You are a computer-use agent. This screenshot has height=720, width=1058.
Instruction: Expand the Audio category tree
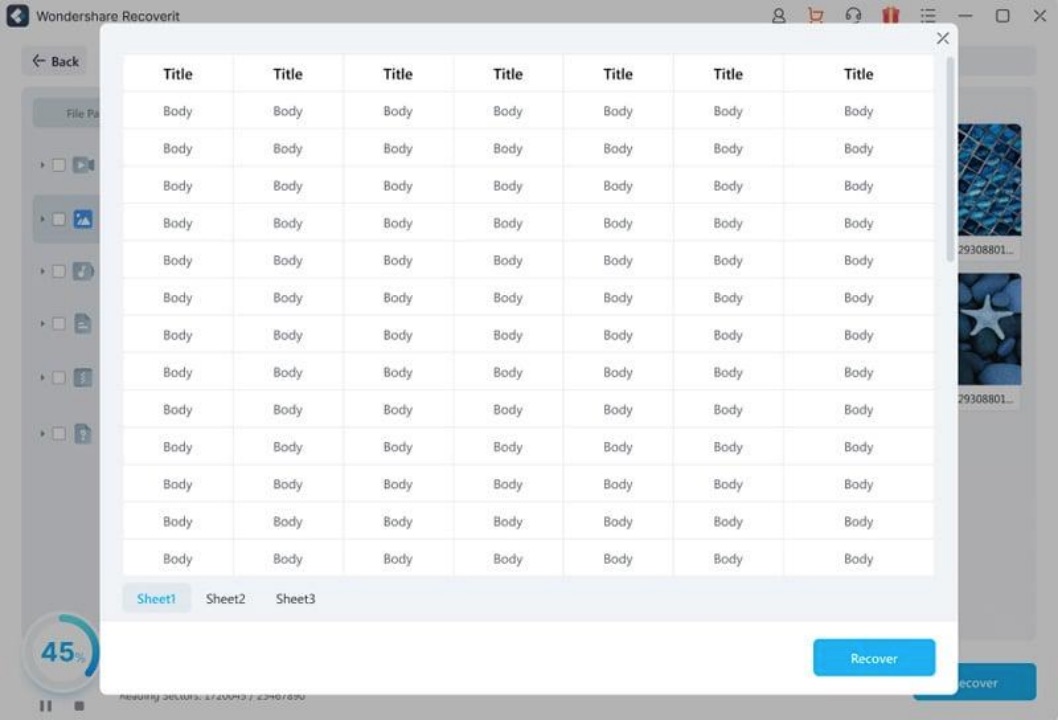[x=42, y=270]
